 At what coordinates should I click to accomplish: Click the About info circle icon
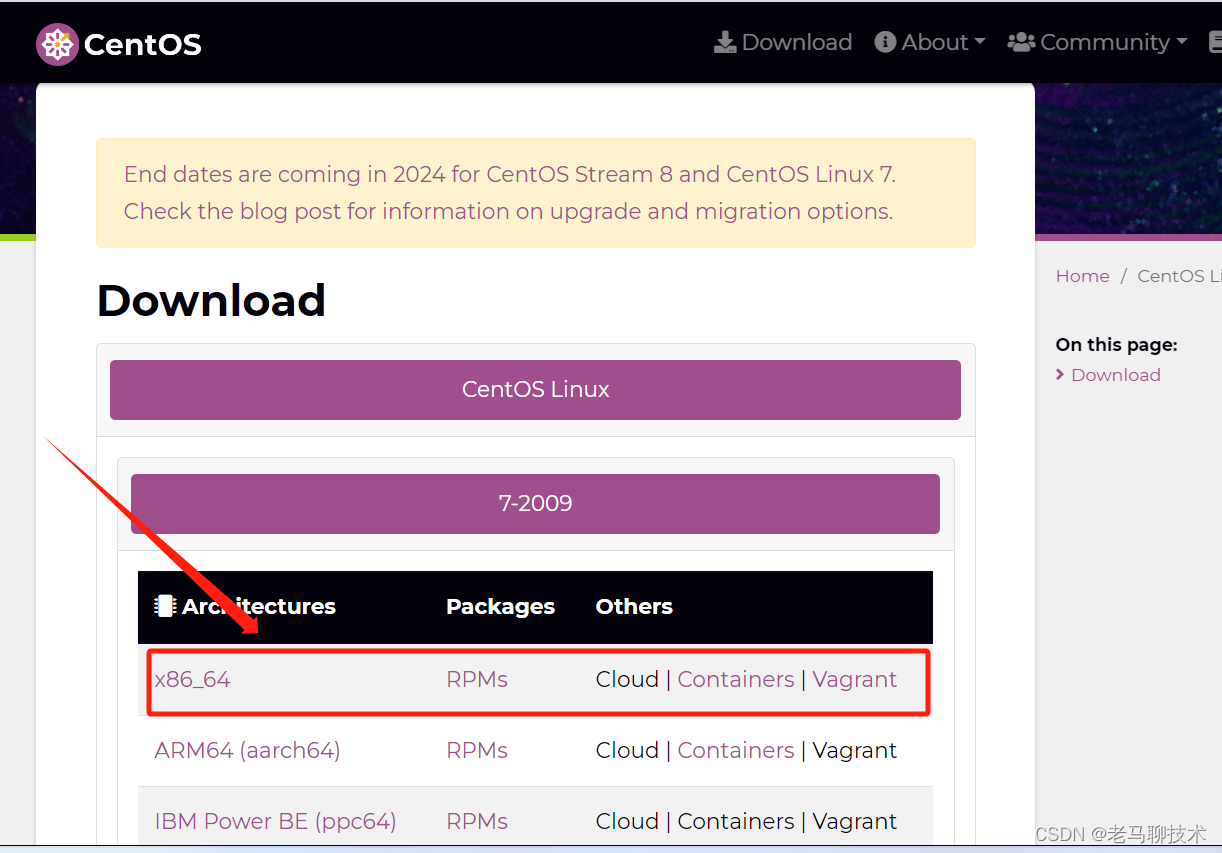885,42
